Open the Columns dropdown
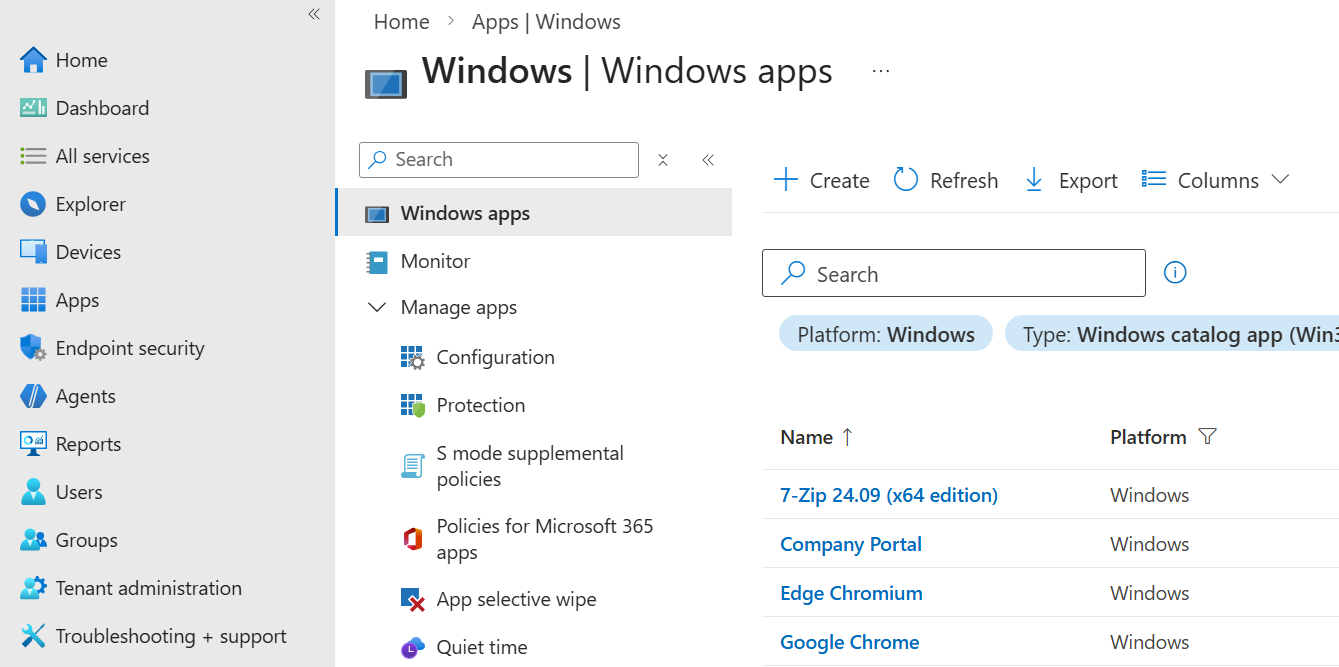 pos(1216,180)
